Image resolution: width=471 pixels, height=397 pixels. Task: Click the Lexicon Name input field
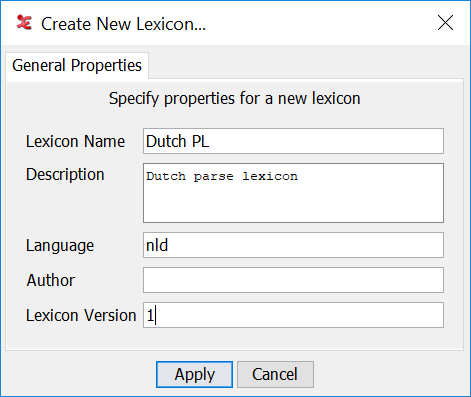coord(293,141)
